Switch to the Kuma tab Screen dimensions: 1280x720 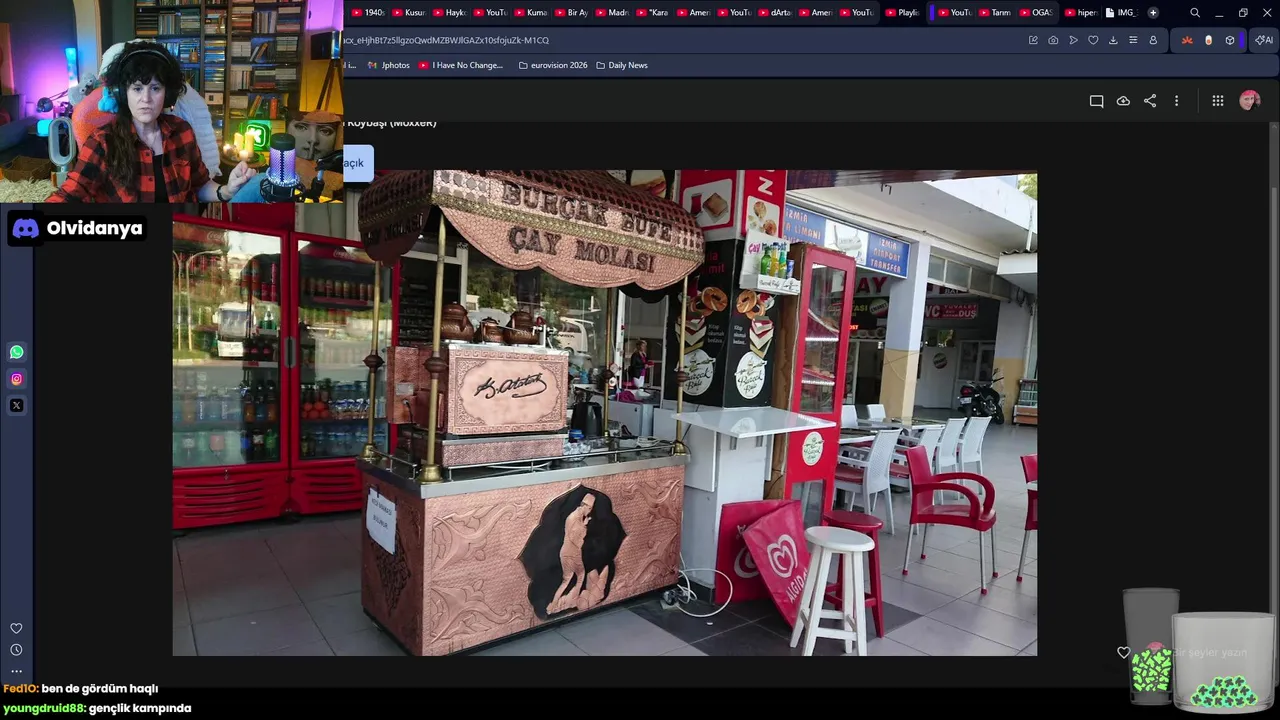(530, 13)
